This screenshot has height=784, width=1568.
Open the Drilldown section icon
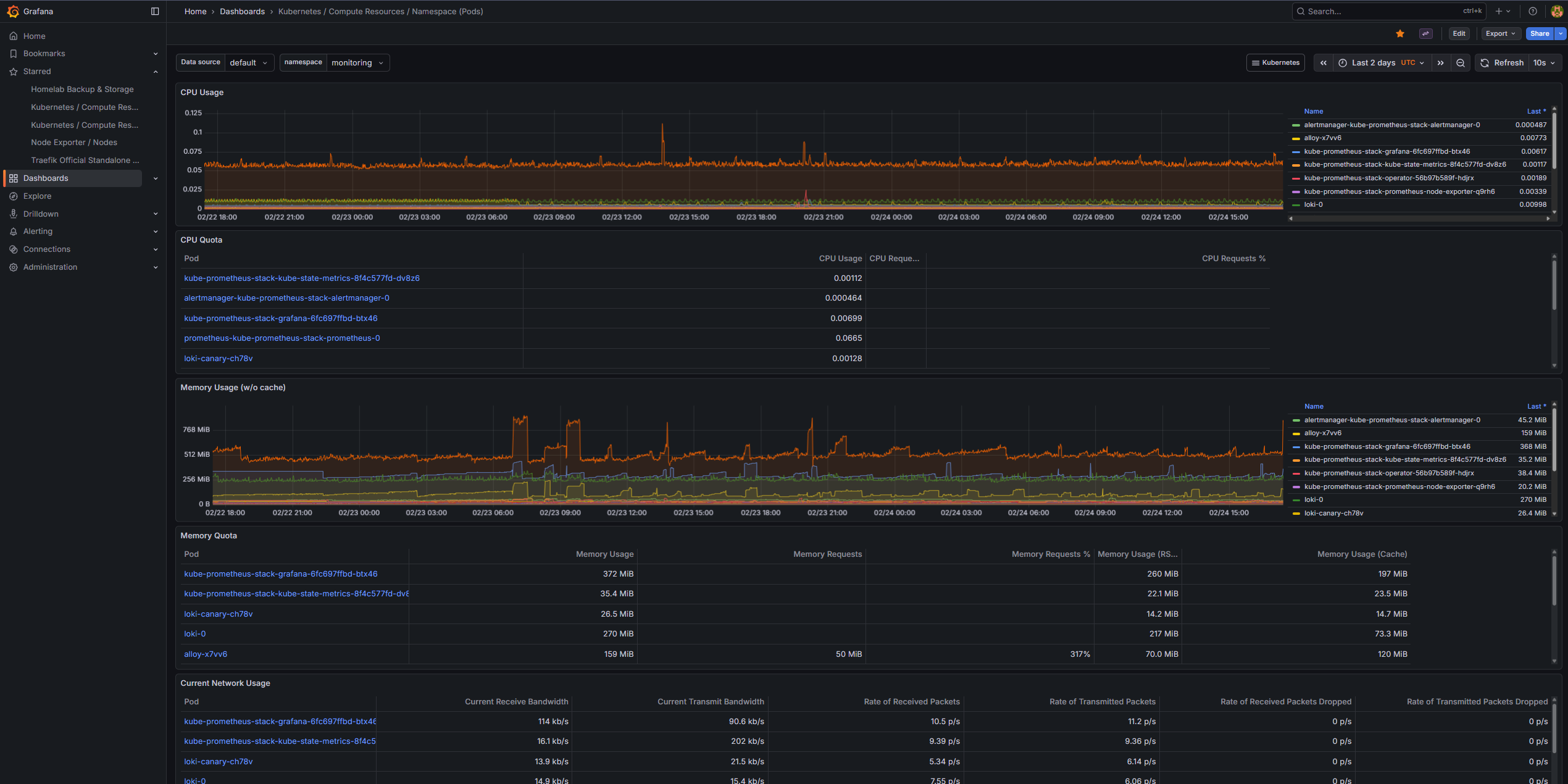coord(14,214)
